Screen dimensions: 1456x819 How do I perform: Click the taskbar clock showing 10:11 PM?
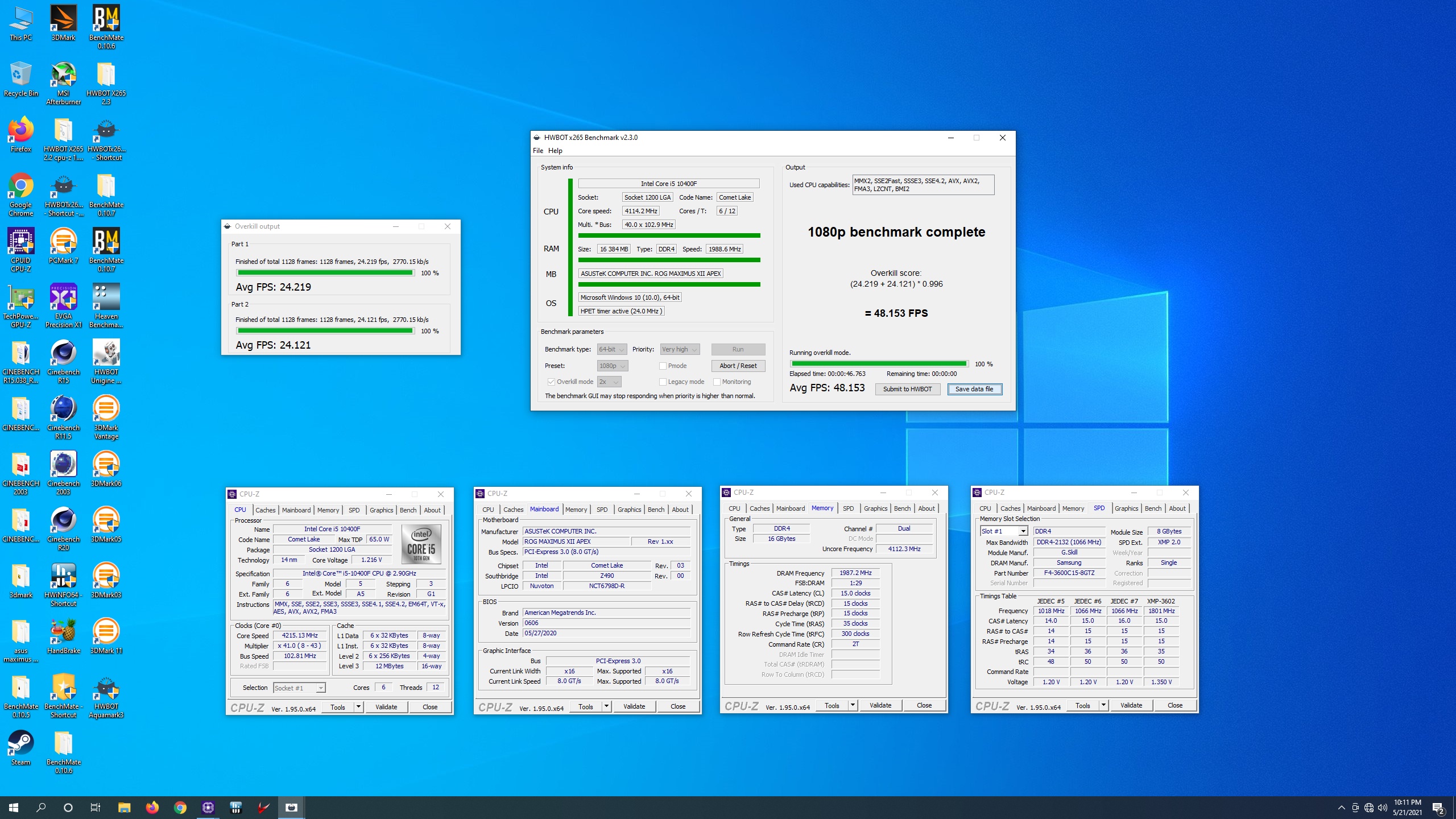pos(1407,808)
